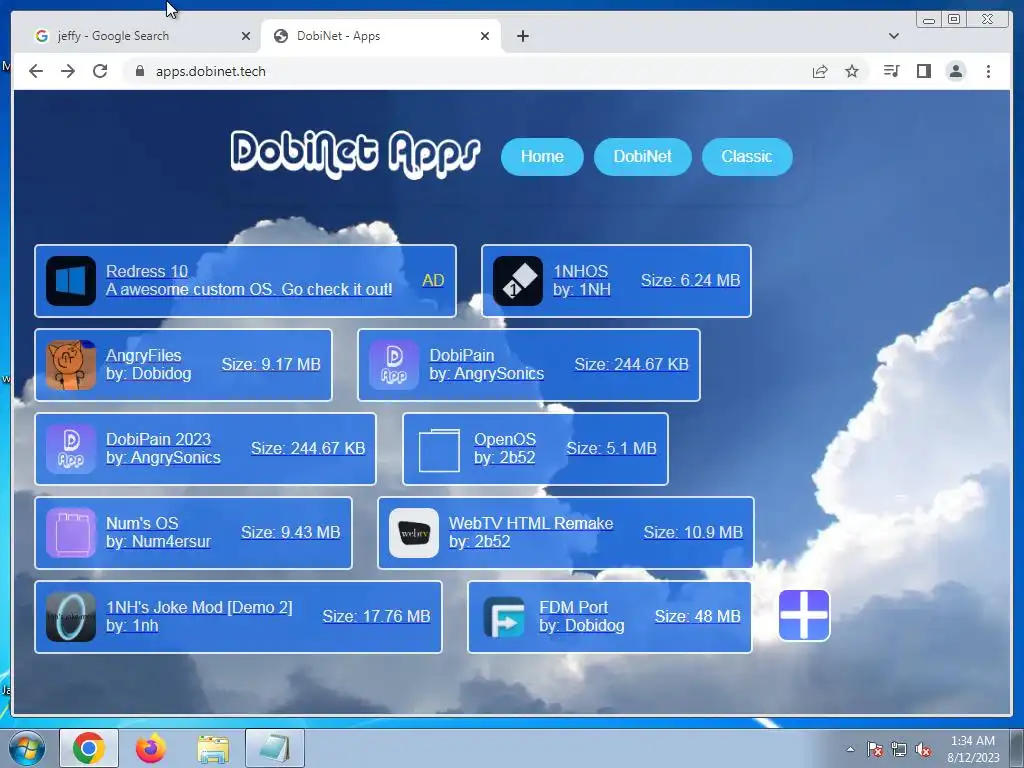
Task: Open Firefox from the taskbar
Action: [150, 748]
